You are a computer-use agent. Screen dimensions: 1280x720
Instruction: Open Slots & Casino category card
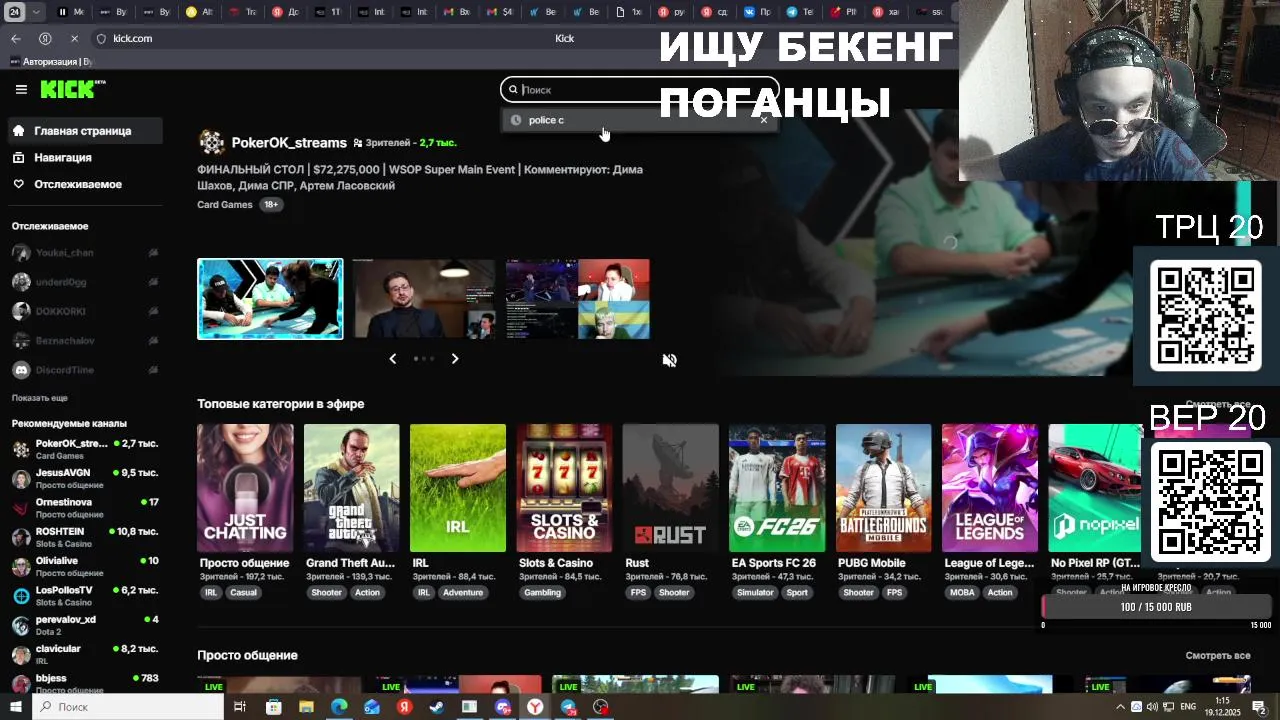coord(564,488)
